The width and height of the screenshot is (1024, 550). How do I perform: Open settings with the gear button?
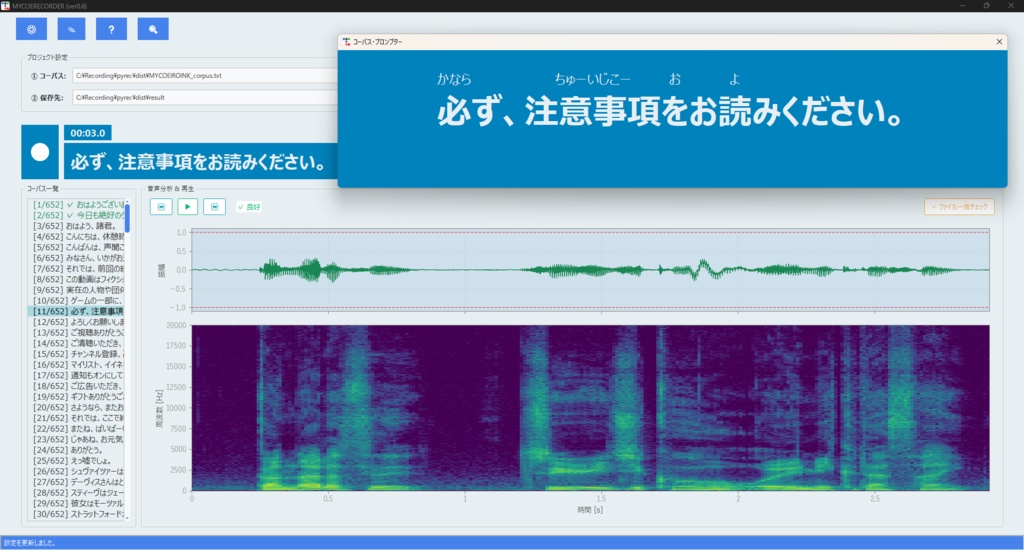(31, 29)
